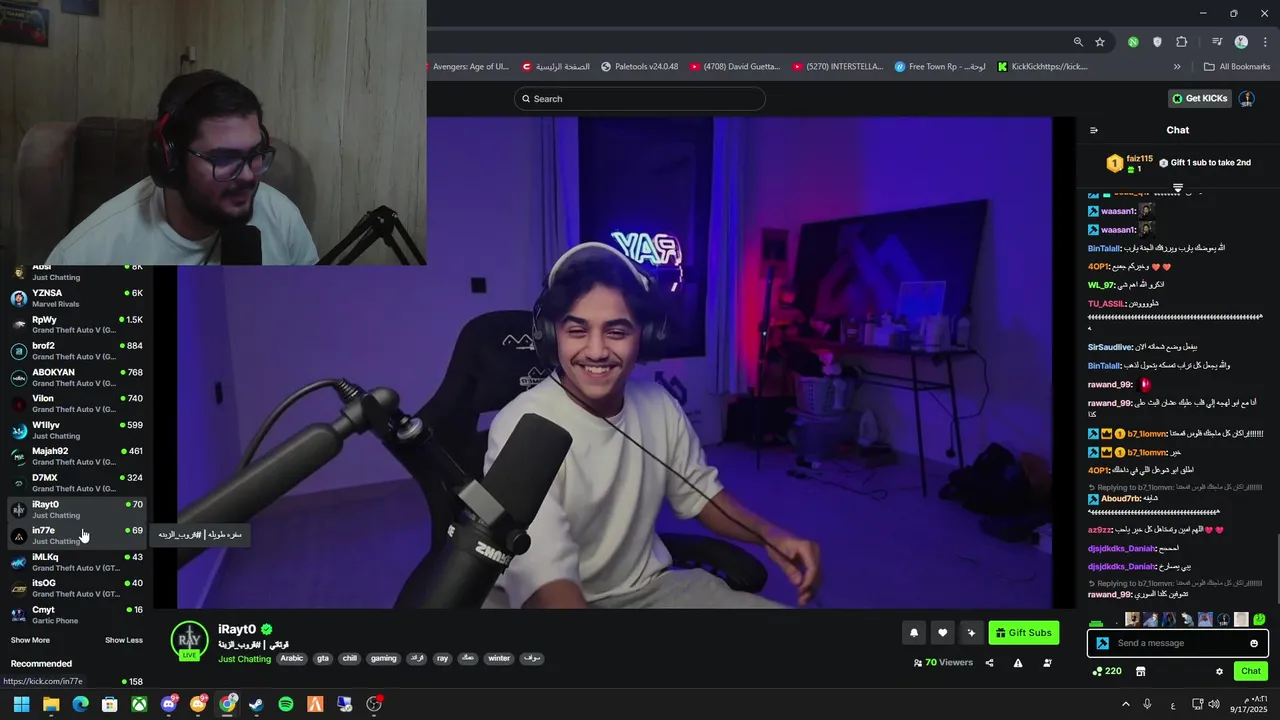Open Steam from the taskbar
Screen dimensions: 1280x720
(256, 704)
